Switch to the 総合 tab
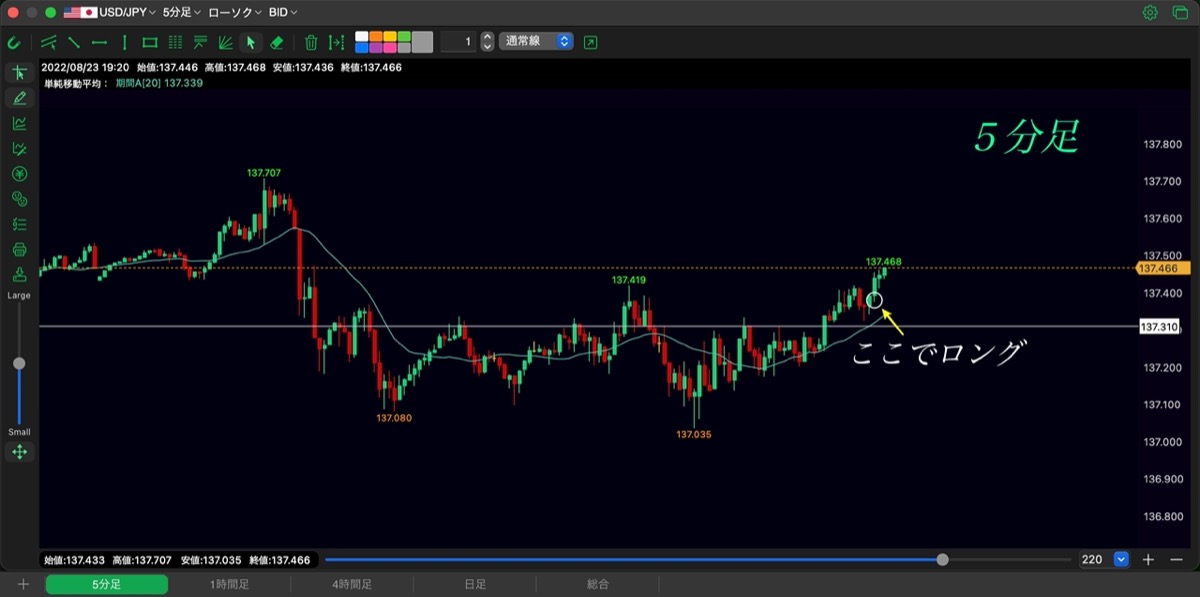1200x597 pixels. [x=598, y=584]
